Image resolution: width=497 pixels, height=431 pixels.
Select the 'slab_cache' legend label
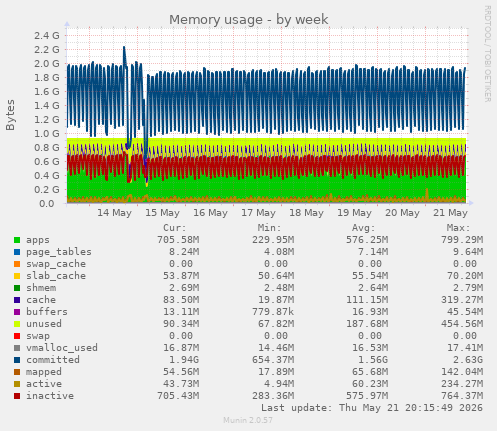(x=56, y=276)
